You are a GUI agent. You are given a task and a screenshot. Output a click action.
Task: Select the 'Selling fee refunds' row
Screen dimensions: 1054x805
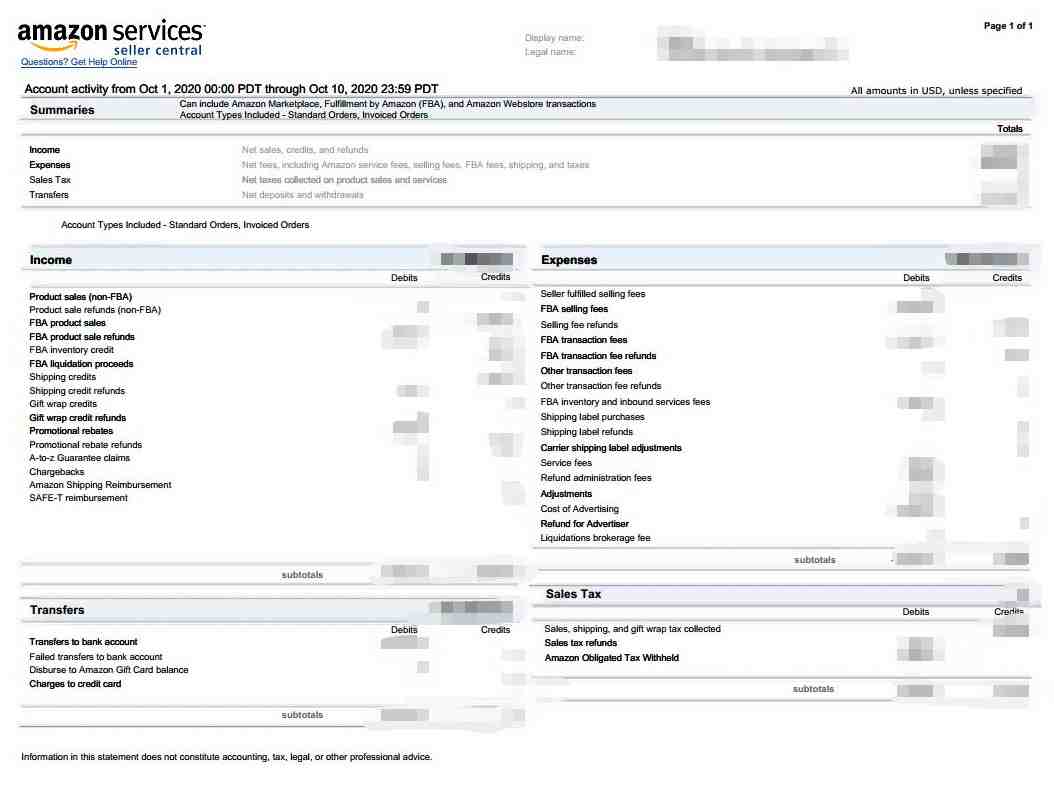(579, 325)
